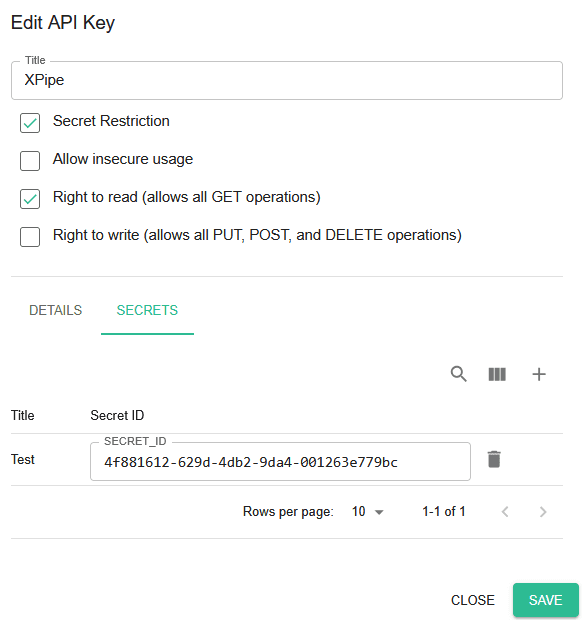
Task: Toggle the Right to read checkbox
Action: point(30,198)
